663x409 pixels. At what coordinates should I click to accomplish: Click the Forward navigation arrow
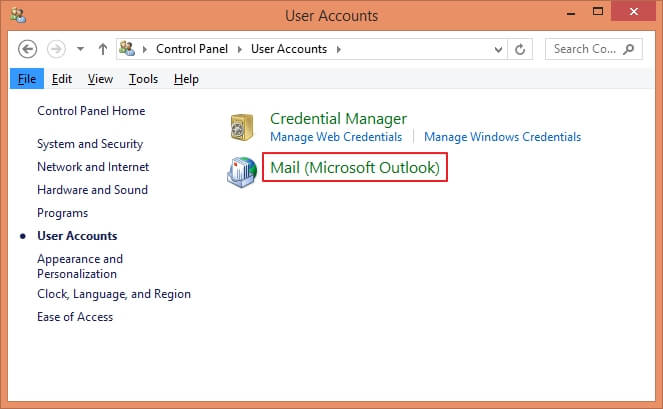56,49
